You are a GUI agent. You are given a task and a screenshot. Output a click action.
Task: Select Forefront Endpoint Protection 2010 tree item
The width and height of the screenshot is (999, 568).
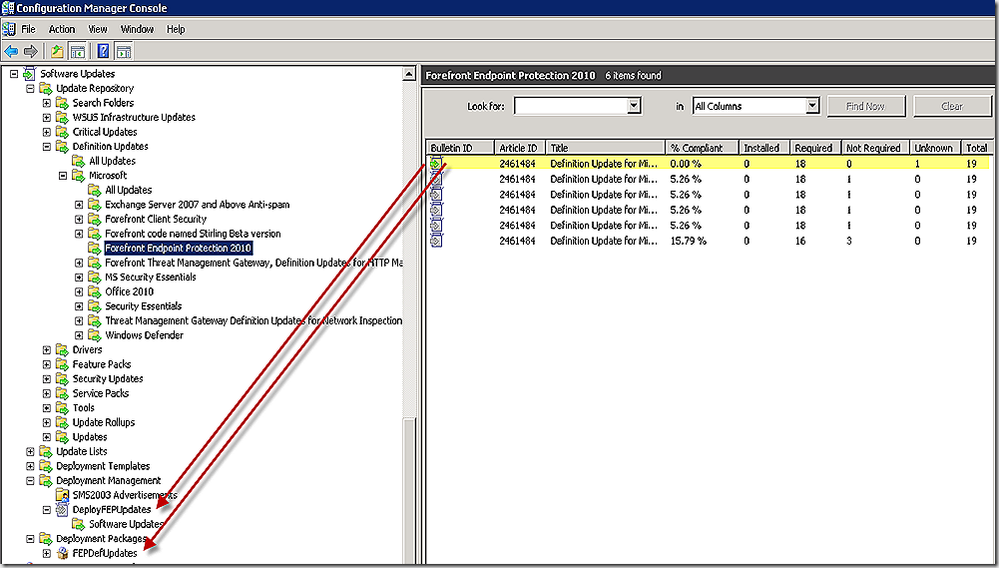(178, 248)
